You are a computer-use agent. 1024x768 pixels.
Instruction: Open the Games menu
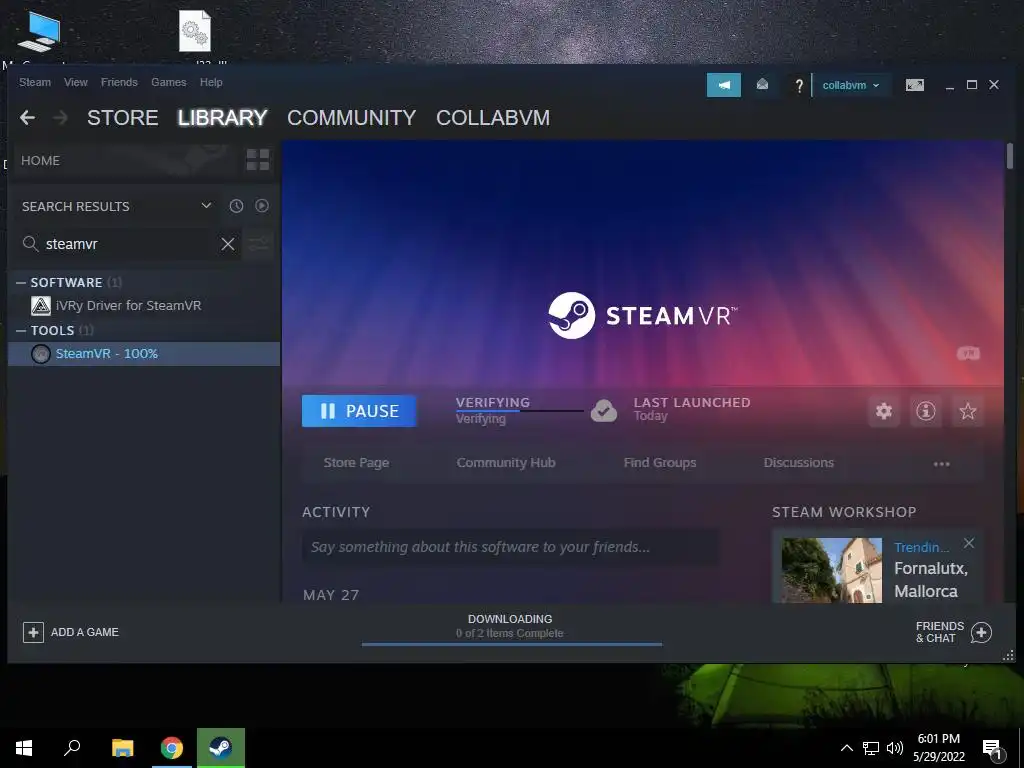point(168,82)
